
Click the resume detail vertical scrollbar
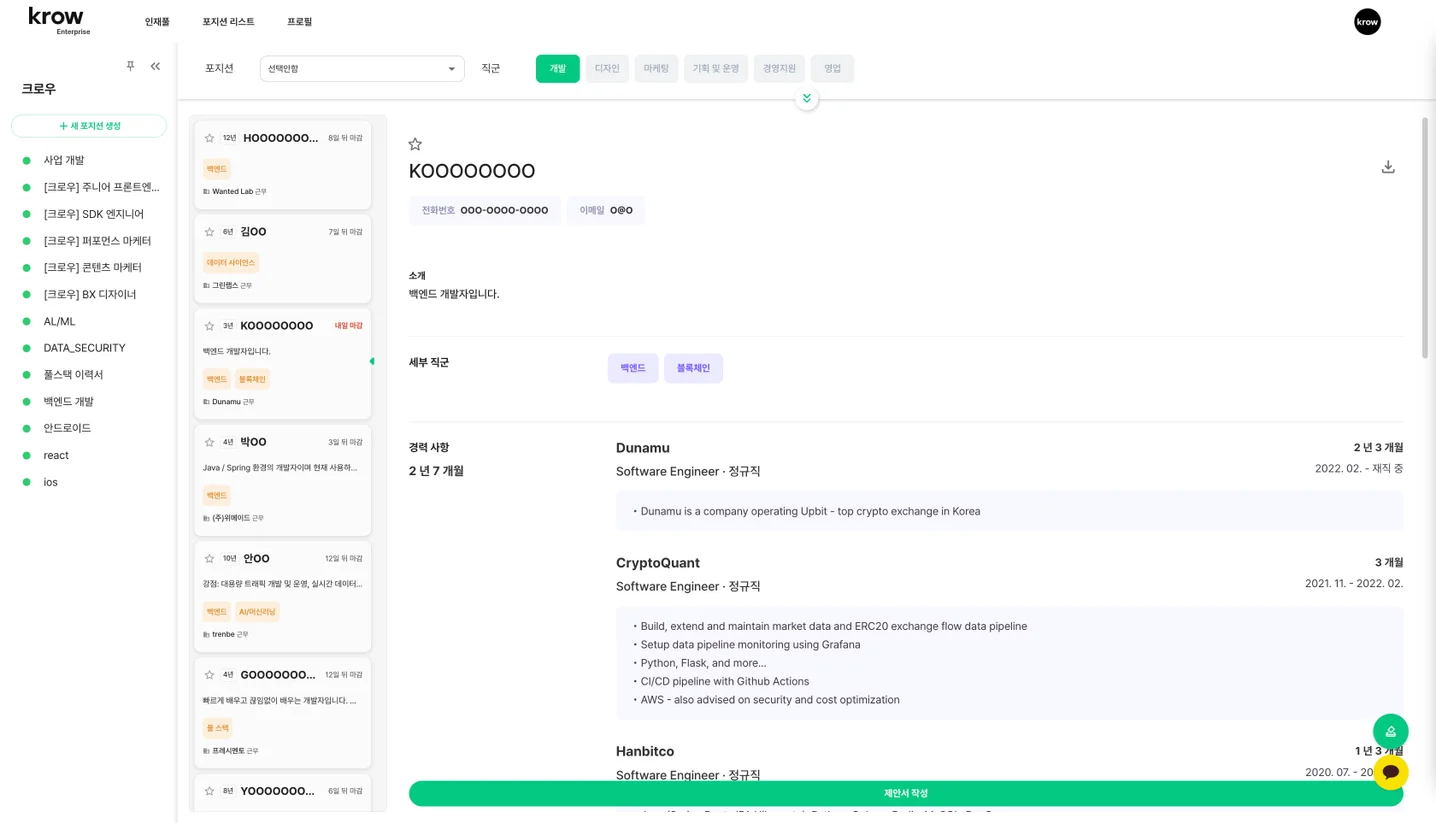coord(1425,238)
